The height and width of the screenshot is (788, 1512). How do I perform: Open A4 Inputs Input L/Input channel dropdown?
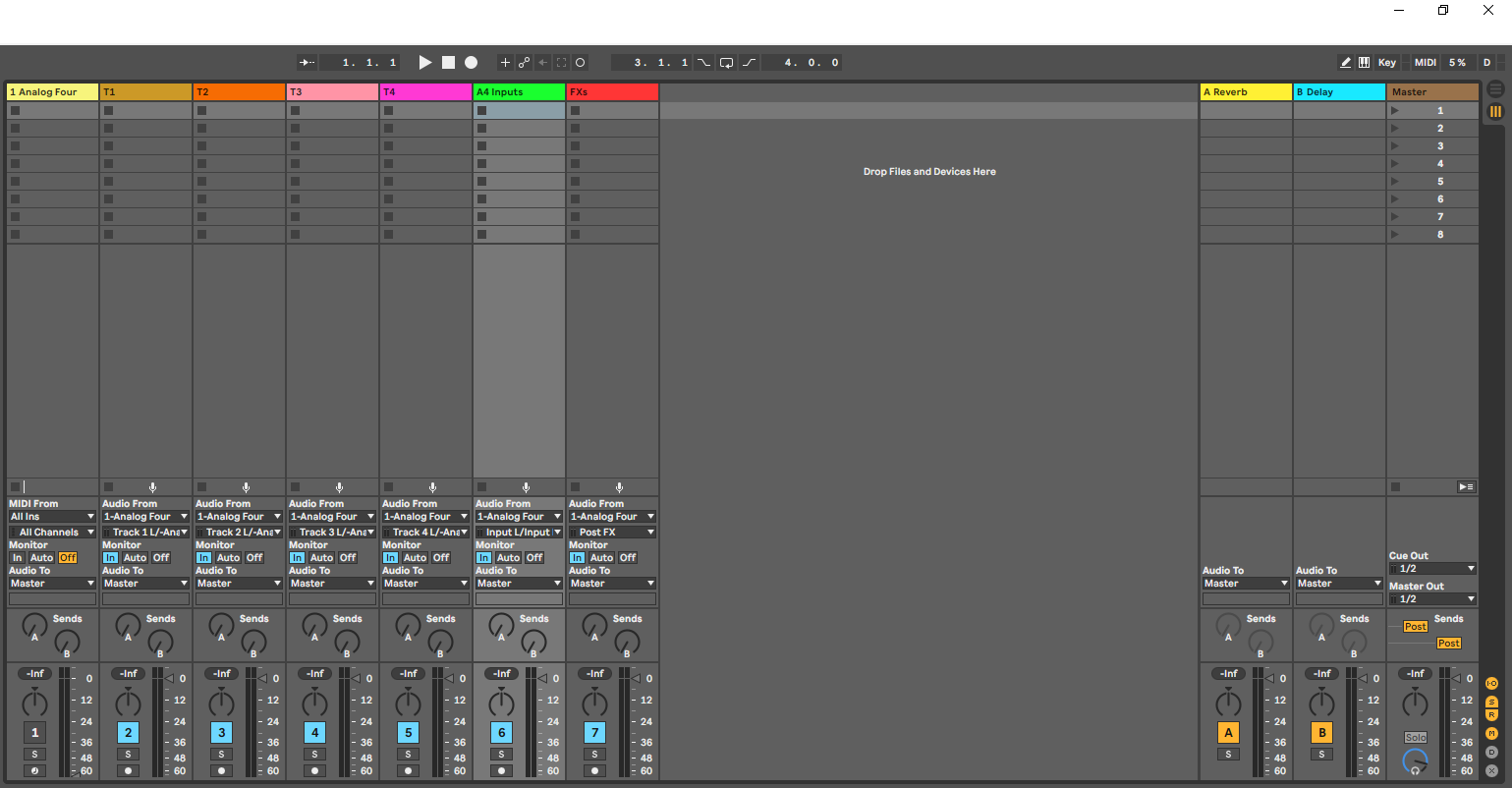point(519,533)
